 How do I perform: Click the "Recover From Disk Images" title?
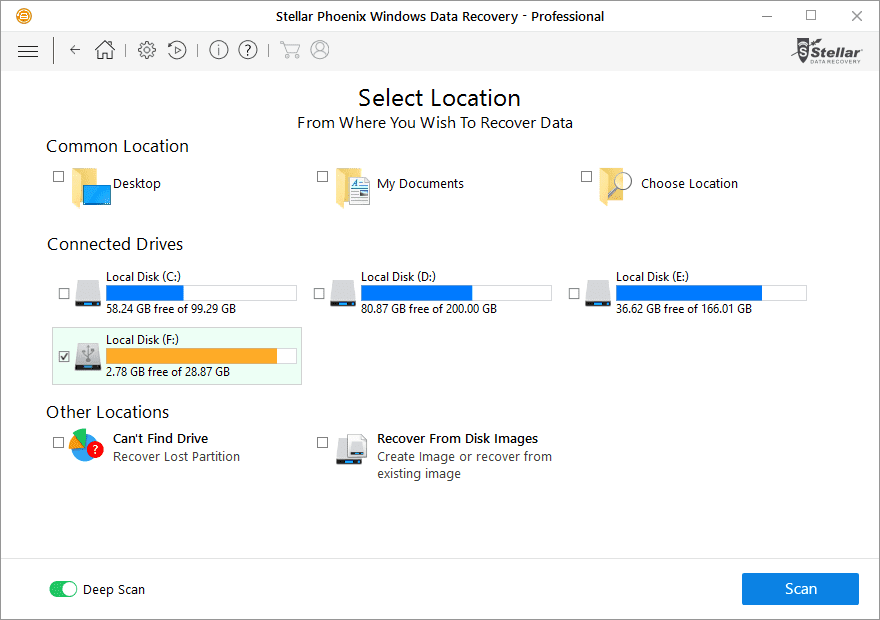457,438
